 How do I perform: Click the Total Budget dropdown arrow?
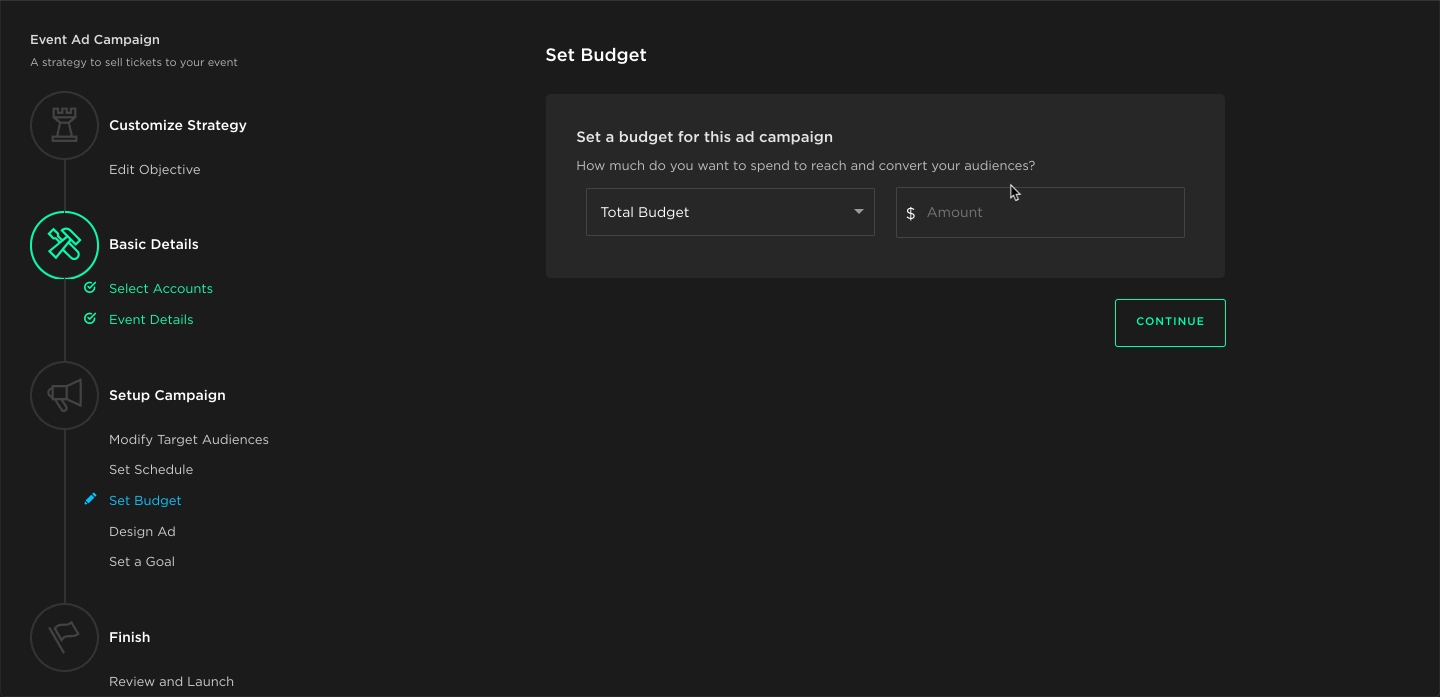point(858,212)
